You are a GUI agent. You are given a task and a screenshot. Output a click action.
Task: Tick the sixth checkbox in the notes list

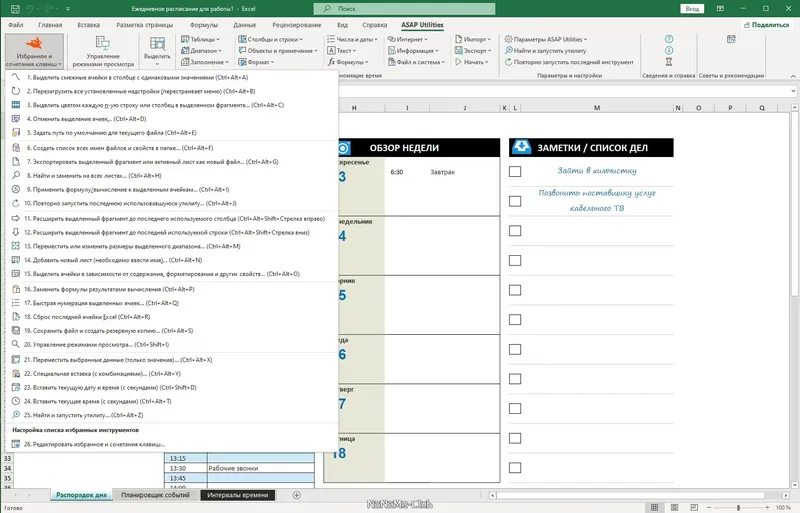click(515, 320)
